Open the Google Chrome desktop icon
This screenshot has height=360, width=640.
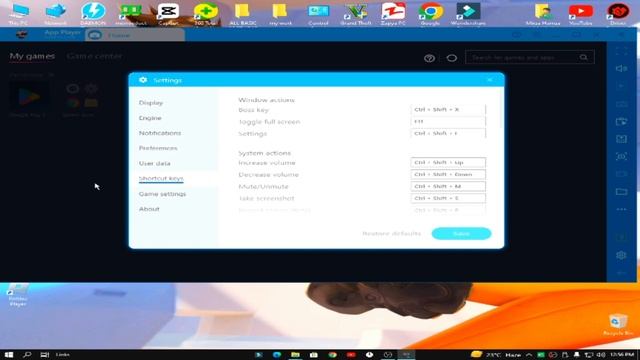(431, 13)
